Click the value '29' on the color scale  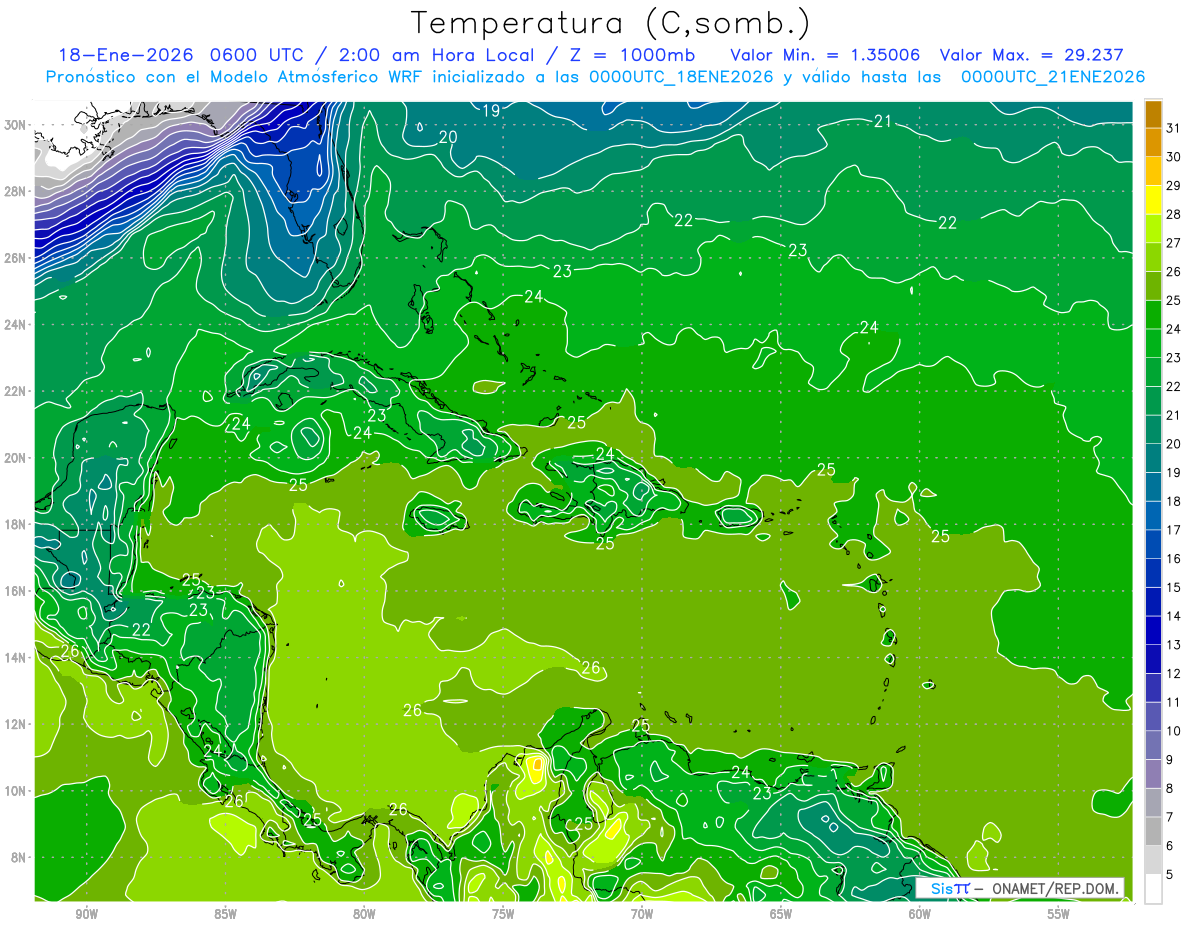click(1174, 185)
